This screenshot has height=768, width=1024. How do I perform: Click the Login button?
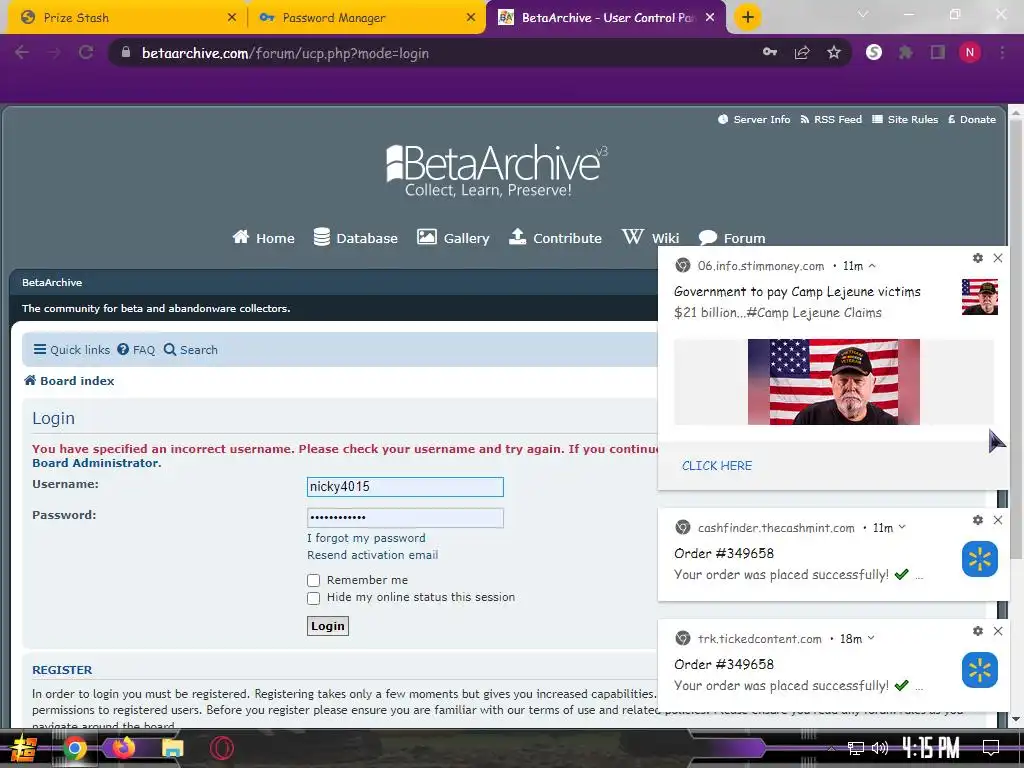328,626
